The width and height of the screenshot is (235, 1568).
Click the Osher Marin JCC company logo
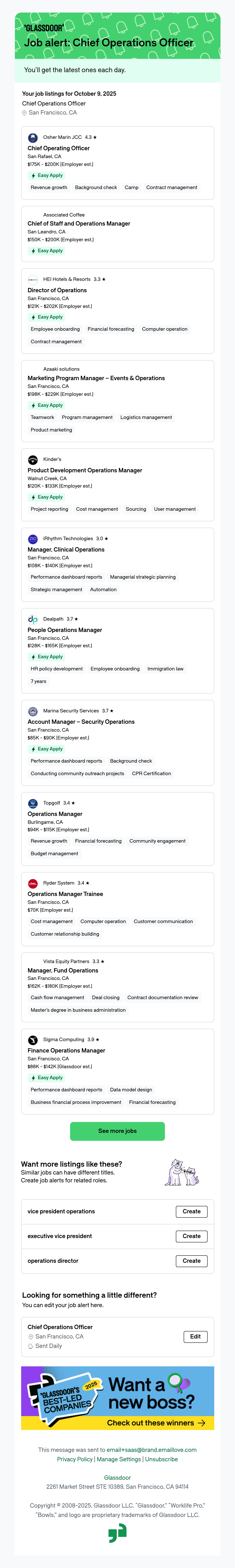tap(33, 137)
